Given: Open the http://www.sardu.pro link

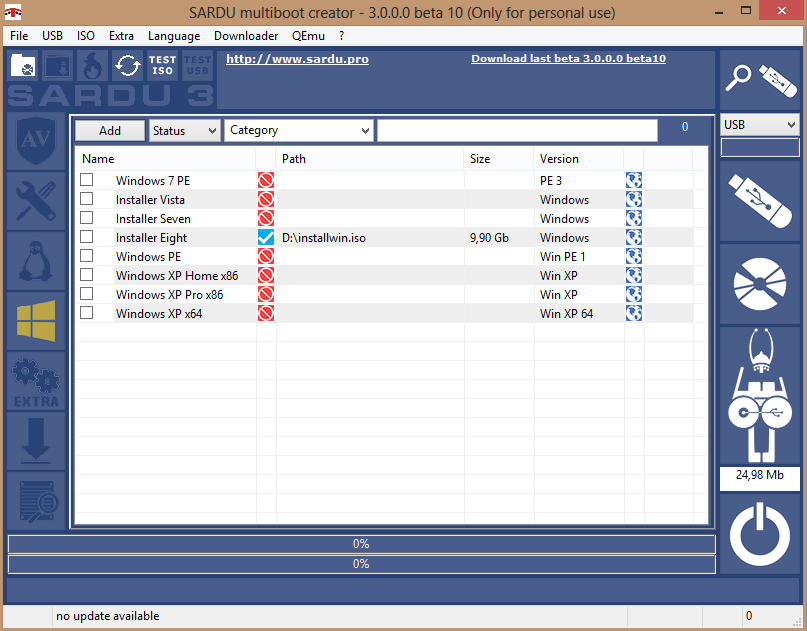Looking at the screenshot, I should click(297, 59).
